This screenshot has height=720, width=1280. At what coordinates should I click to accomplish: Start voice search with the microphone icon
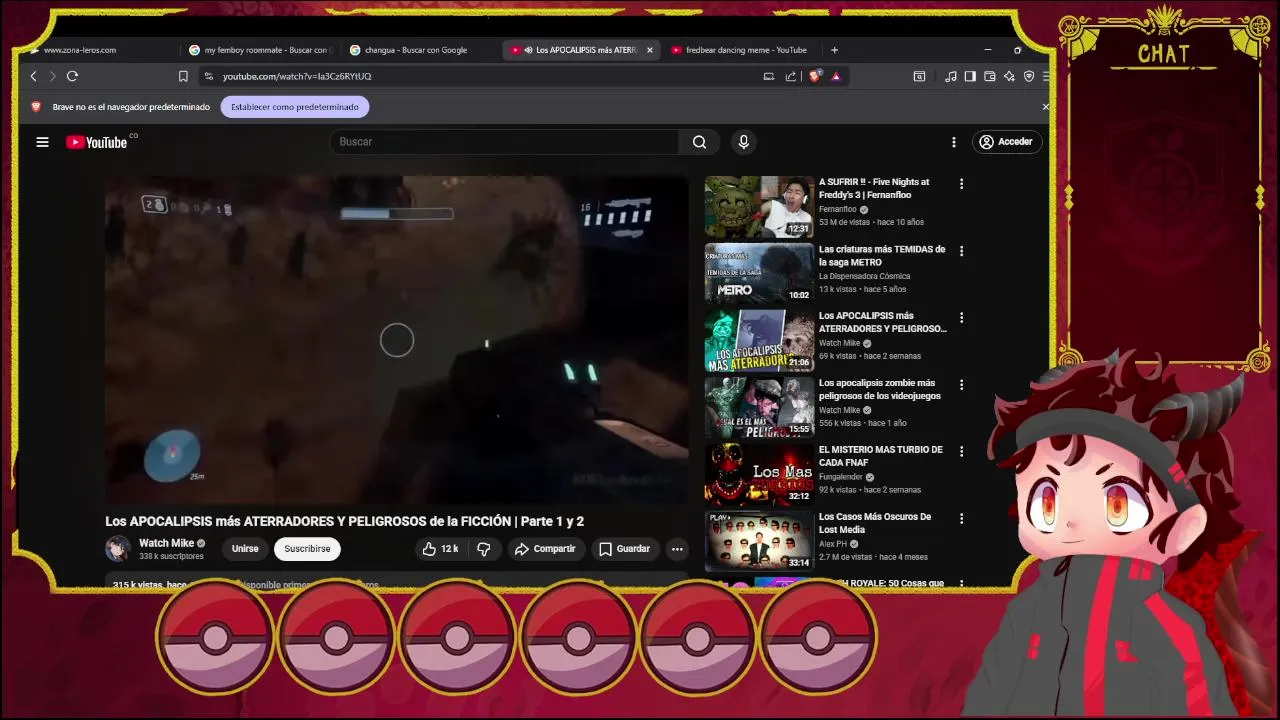(x=743, y=142)
